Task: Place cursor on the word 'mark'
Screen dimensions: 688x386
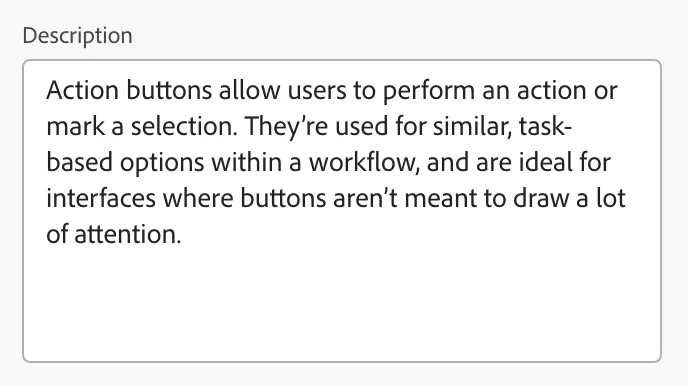Action: click(x=75, y=126)
